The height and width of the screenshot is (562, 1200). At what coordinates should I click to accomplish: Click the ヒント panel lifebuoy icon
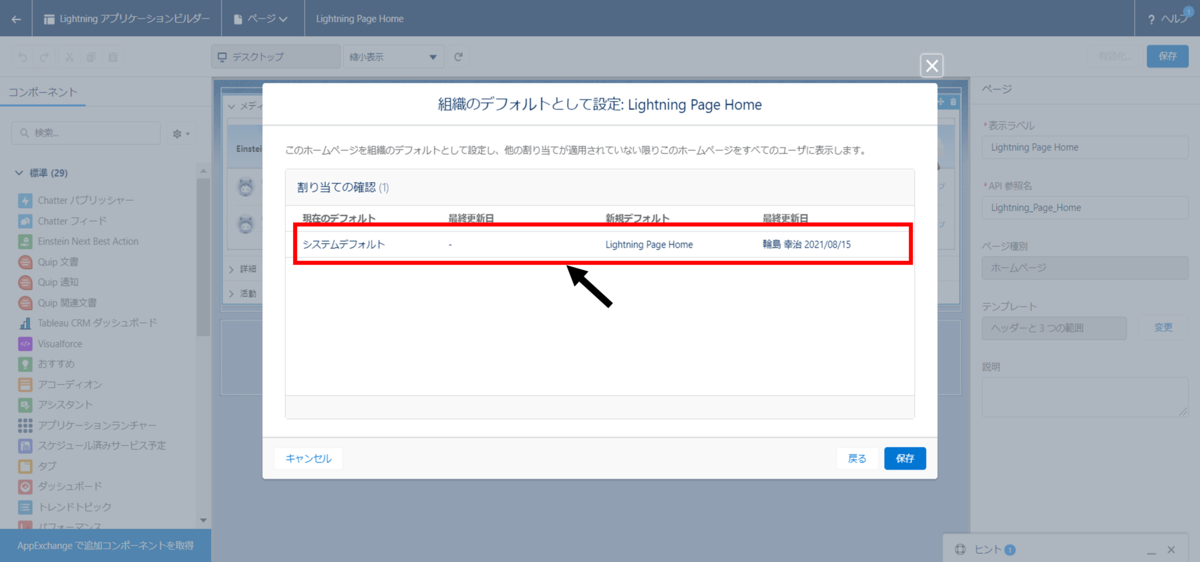pyautogui.click(x=959, y=549)
